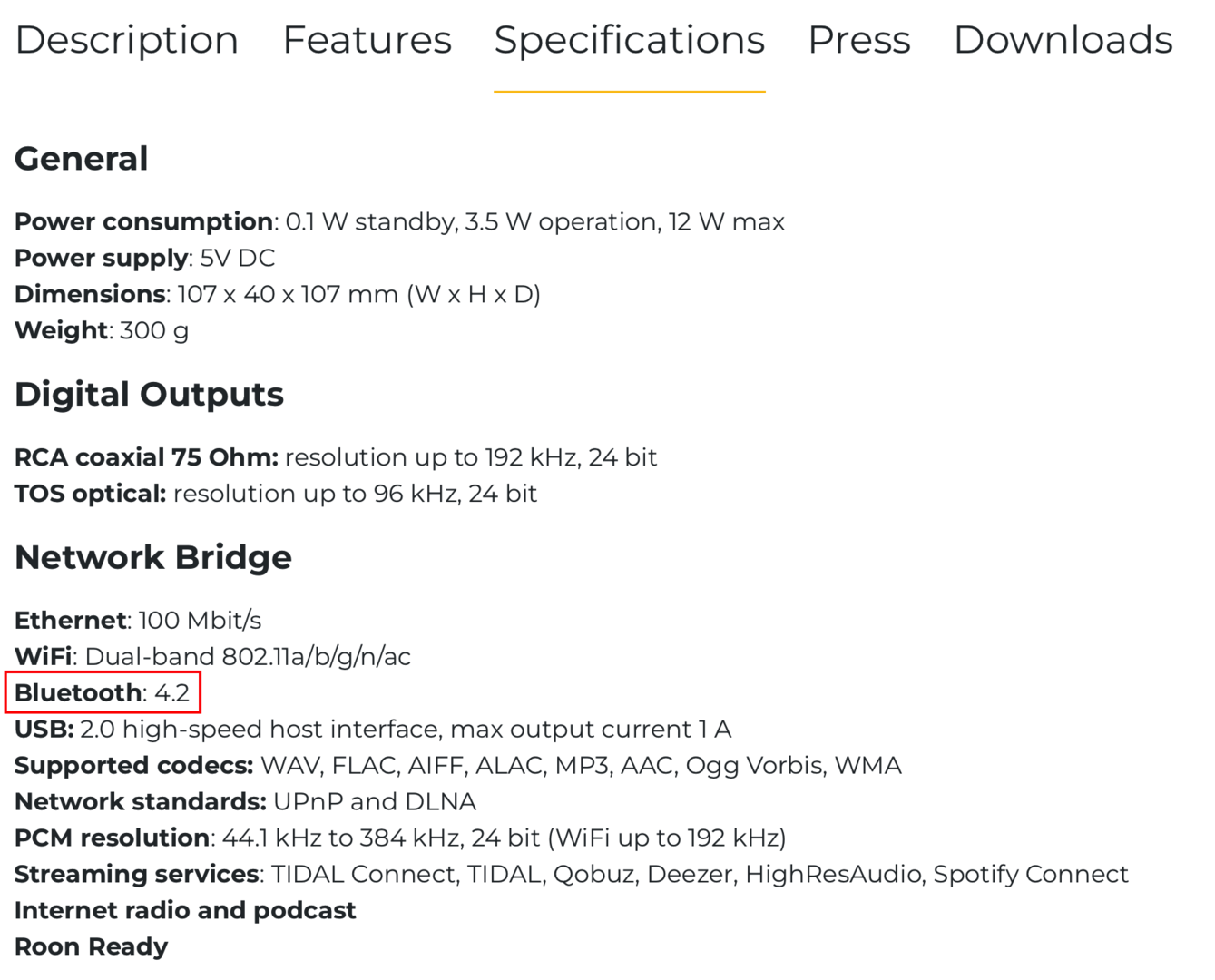Click the highlighted Bluetooth 4.2 entry

(103, 693)
